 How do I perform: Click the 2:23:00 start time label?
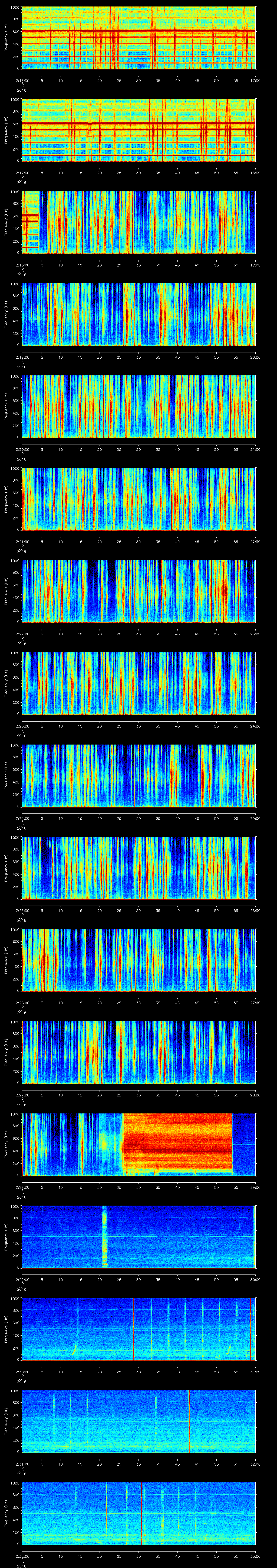click(x=22, y=726)
